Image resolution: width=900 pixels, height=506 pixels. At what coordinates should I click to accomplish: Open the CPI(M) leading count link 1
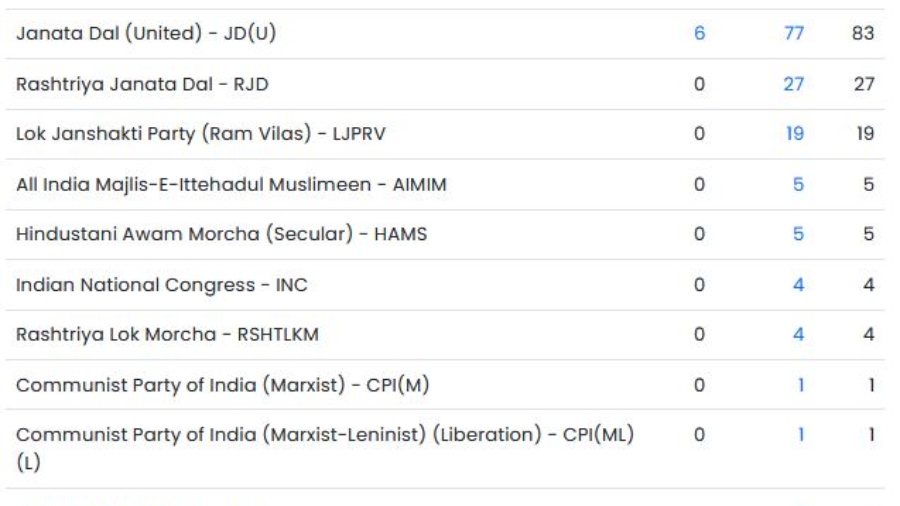point(799,384)
